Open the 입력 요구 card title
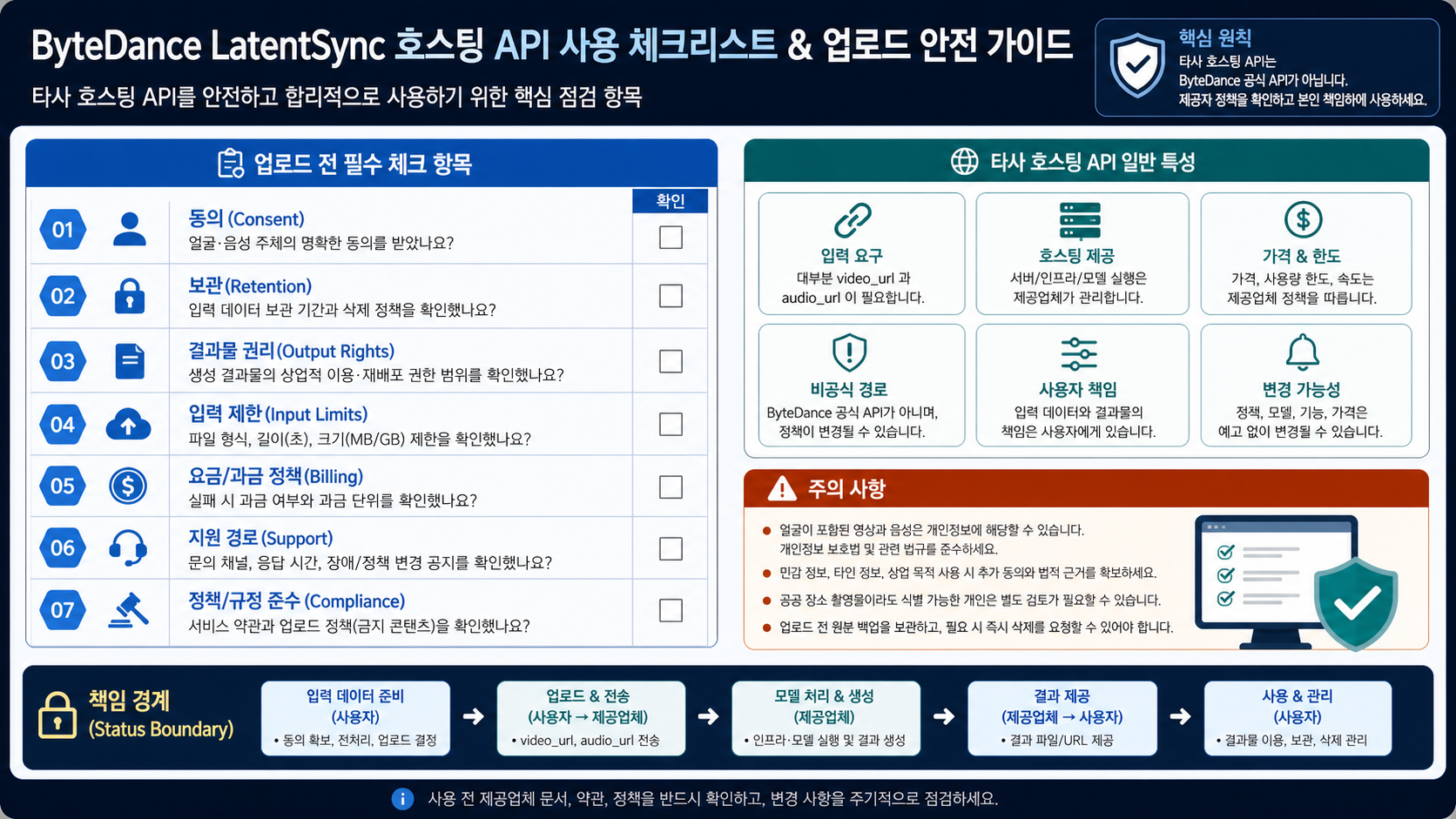 (852, 256)
